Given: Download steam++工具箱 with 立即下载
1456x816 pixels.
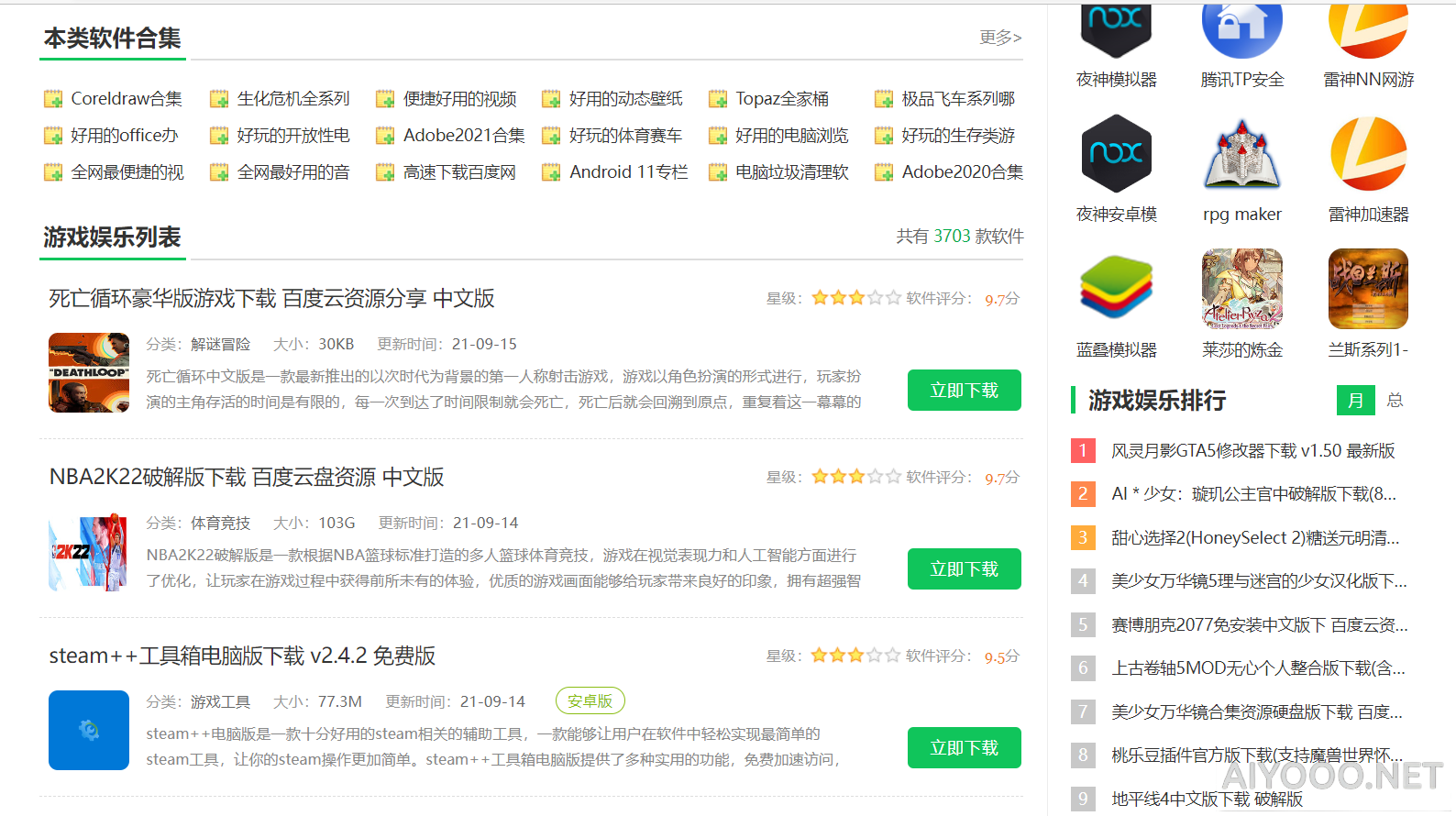Looking at the screenshot, I should click(x=965, y=748).
